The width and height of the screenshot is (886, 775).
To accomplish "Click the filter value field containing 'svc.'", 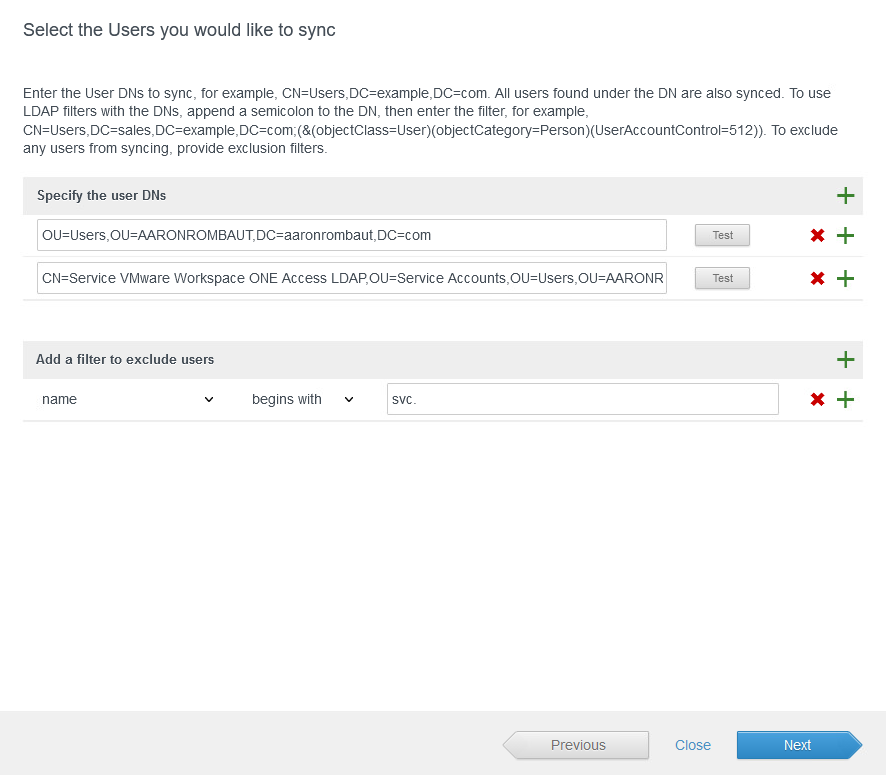I will [x=582, y=399].
